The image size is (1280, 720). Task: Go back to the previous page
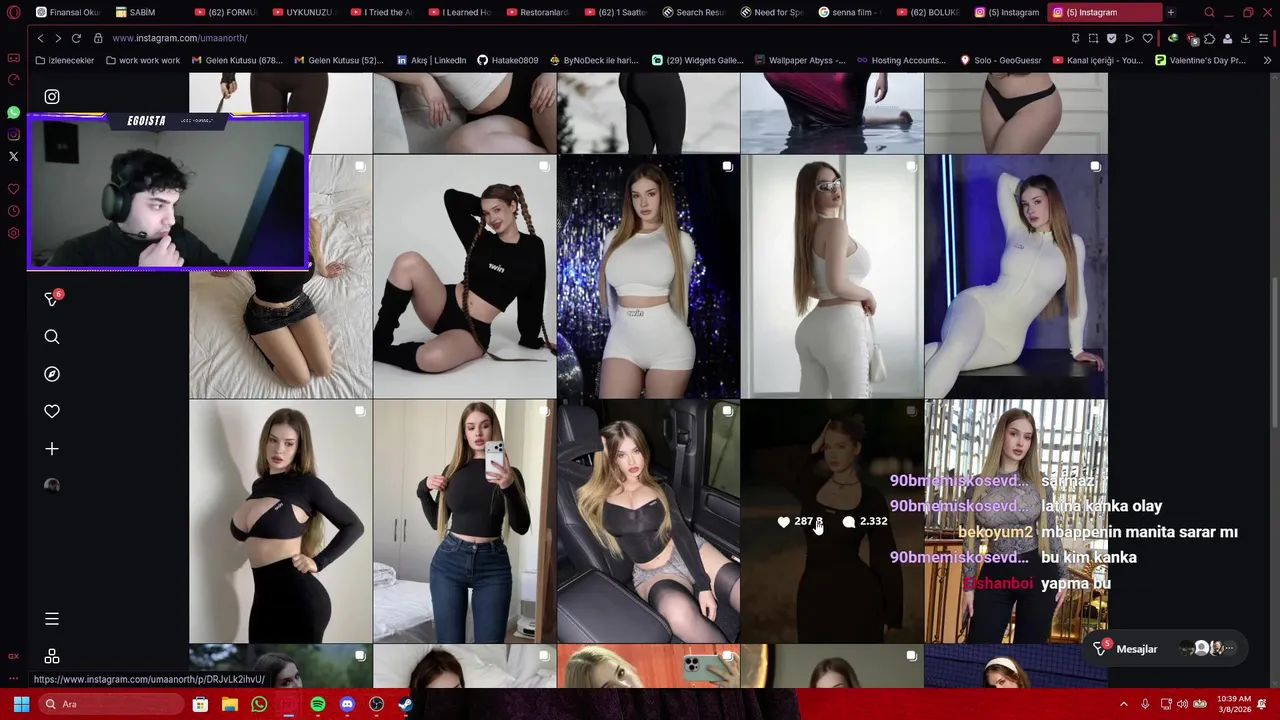pos(40,38)
